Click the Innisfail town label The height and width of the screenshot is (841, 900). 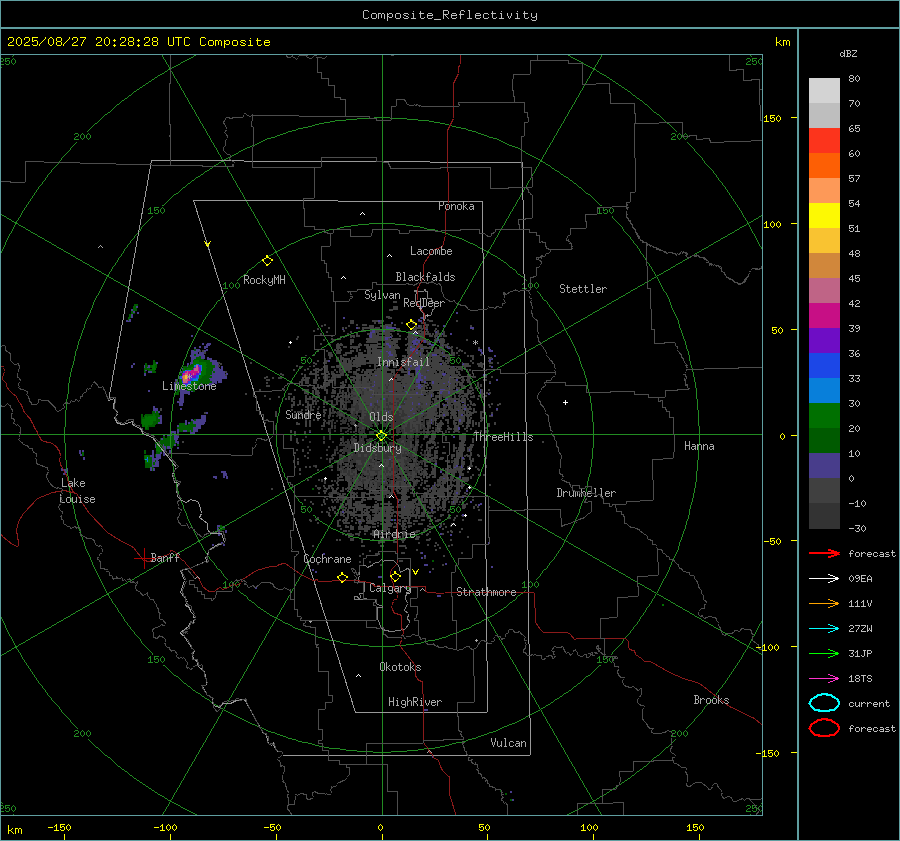click(x=403, y=362)
